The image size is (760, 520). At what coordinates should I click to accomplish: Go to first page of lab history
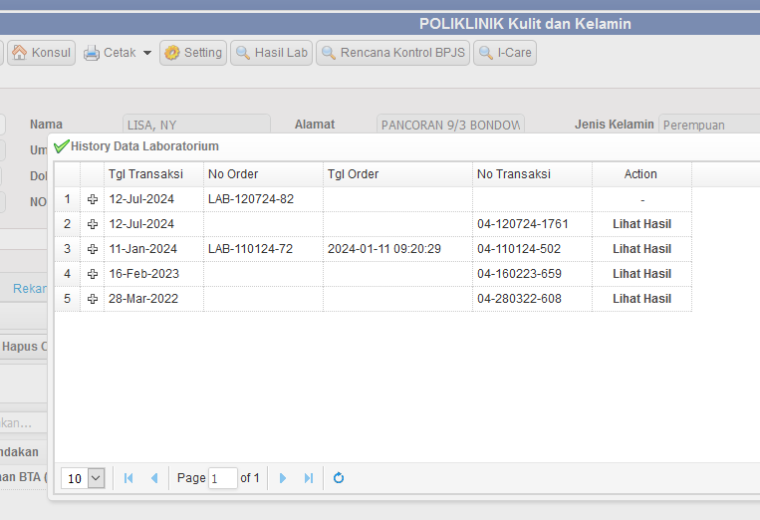(x=128, y=478)
